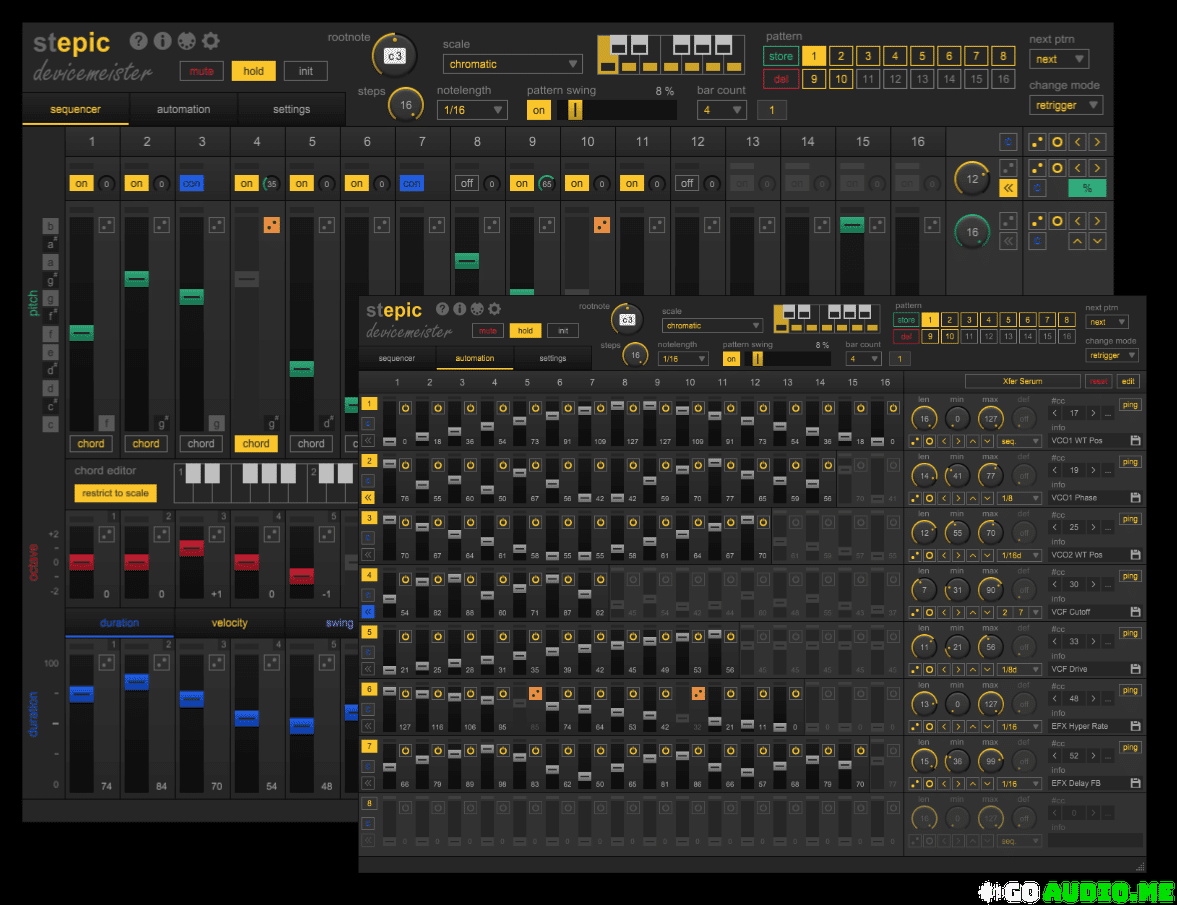1177x905 pixels.
Task: Switch to automation tab in back window
Action: click(183, 110)
